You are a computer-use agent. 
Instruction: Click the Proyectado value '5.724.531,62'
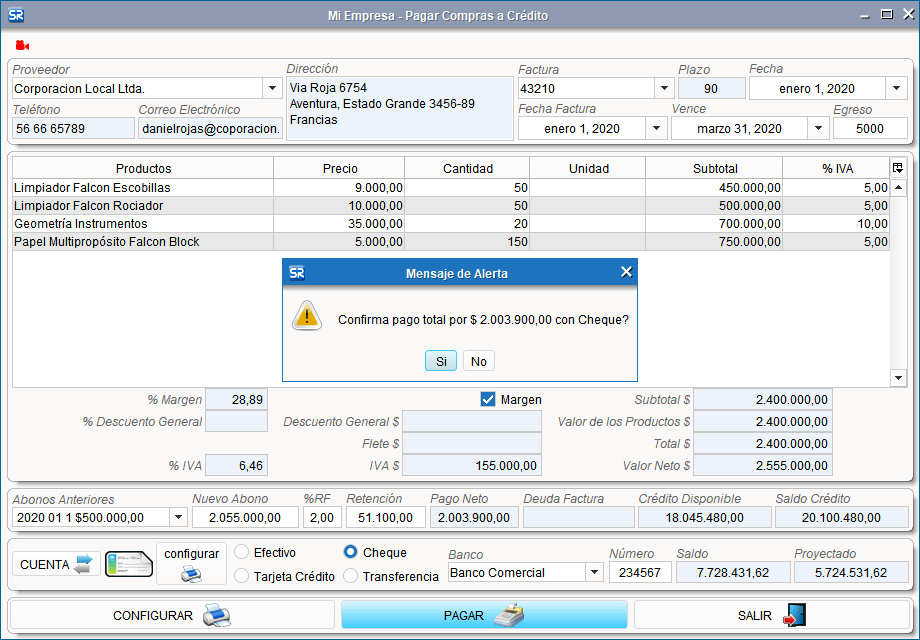click(851, 572)
